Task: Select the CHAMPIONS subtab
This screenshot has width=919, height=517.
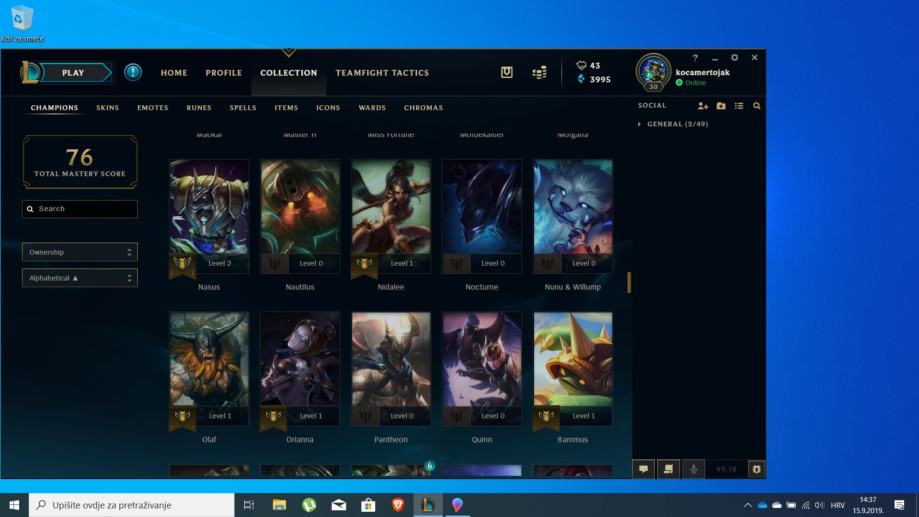Action: pos(54,108)
